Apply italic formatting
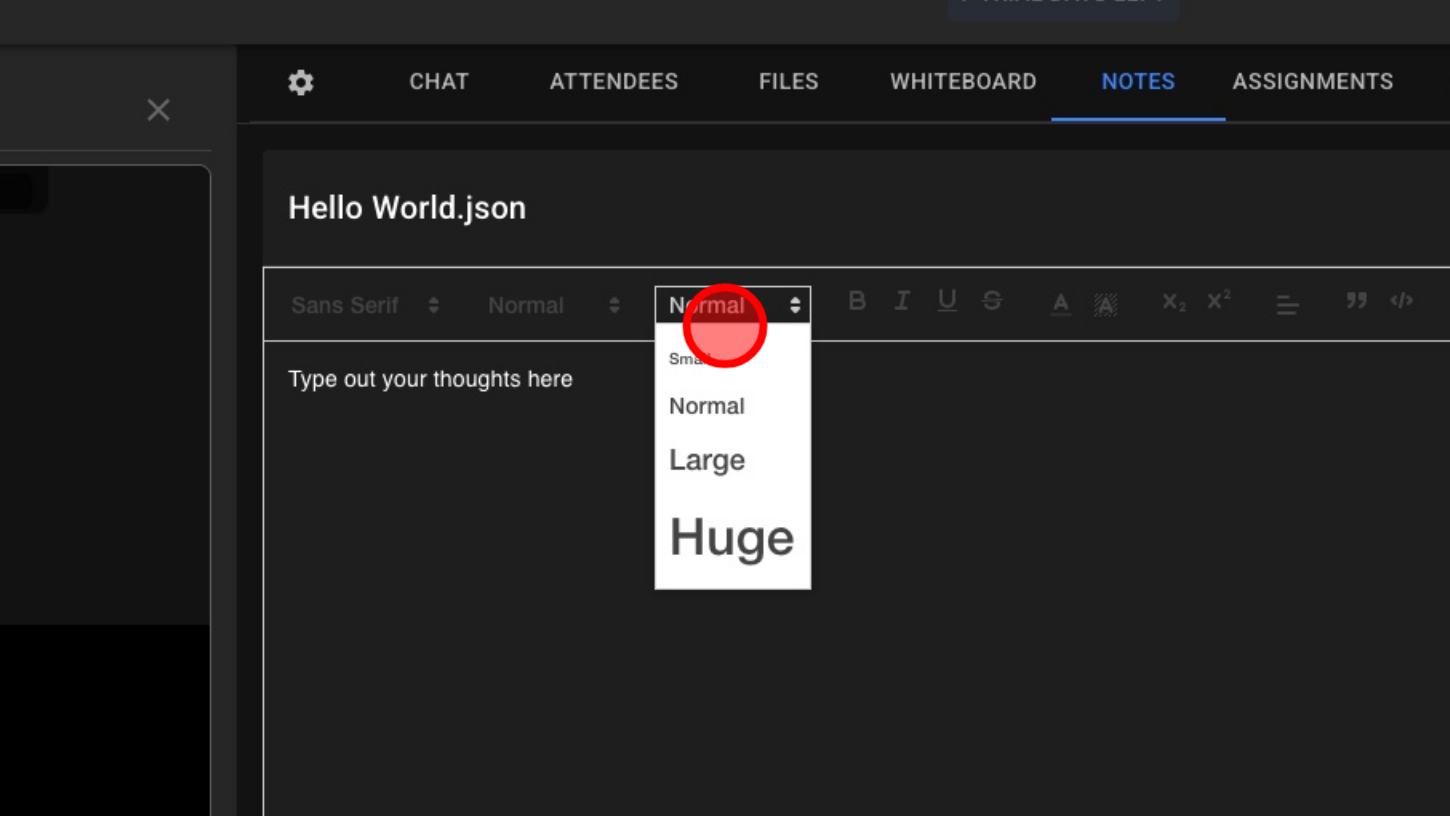1450x816 pixels. [x=902, y=301]
